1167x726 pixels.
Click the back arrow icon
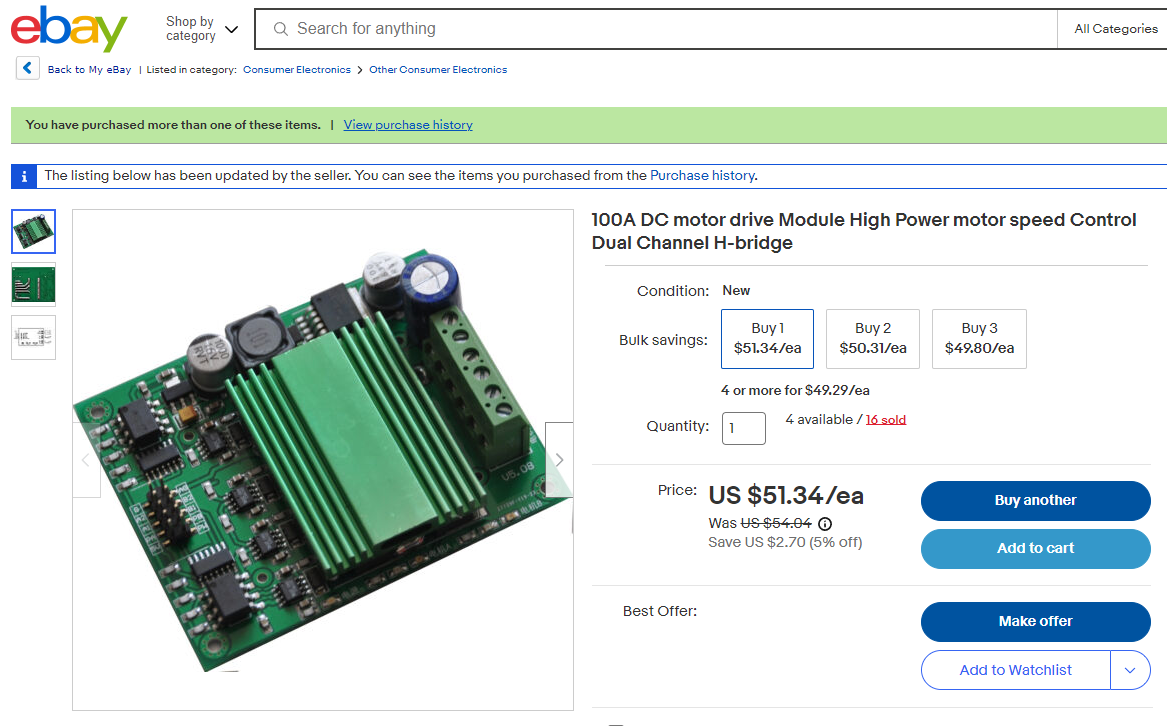coord(27,69)
